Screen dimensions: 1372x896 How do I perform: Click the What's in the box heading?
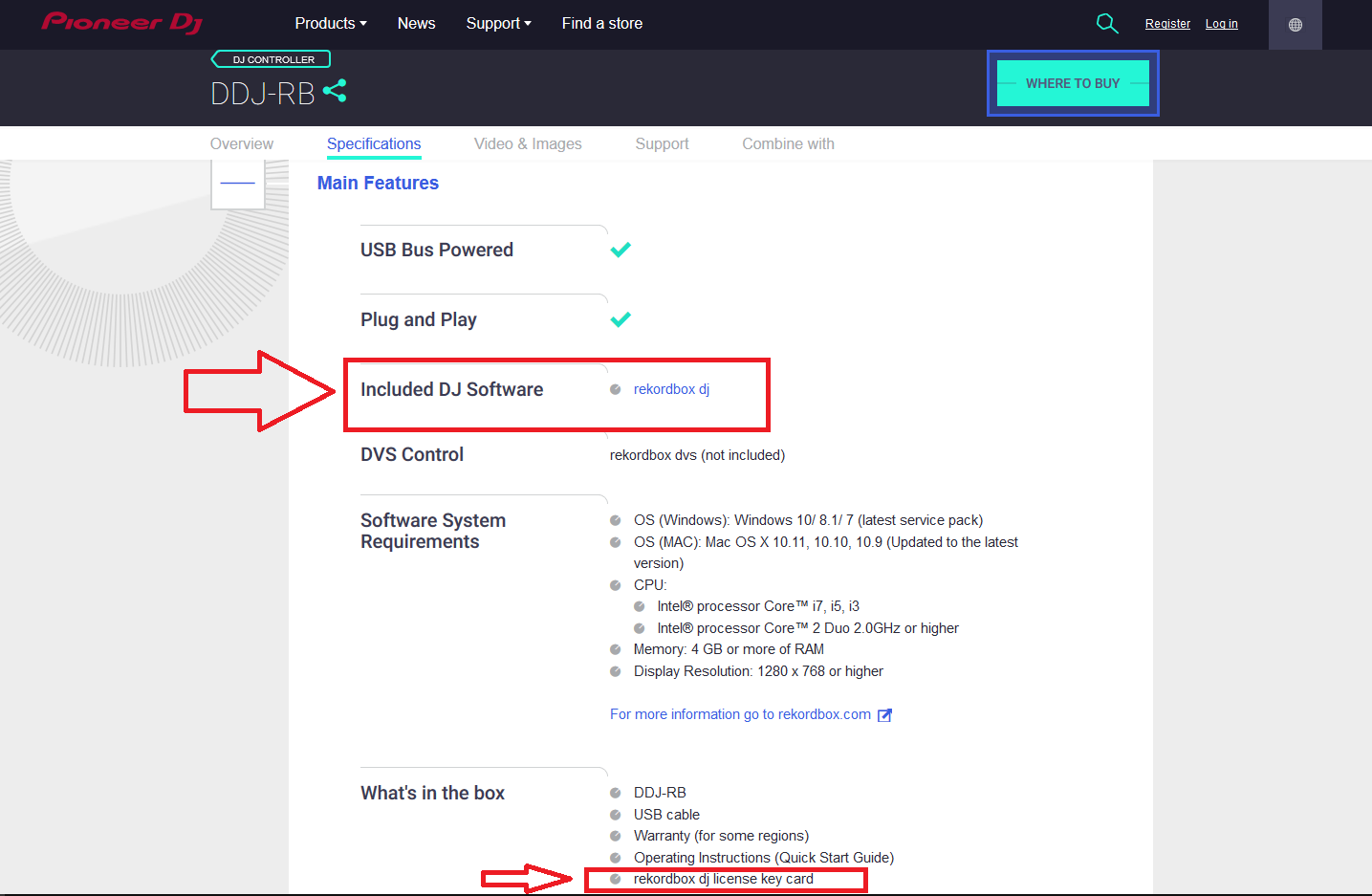point(432,793)
